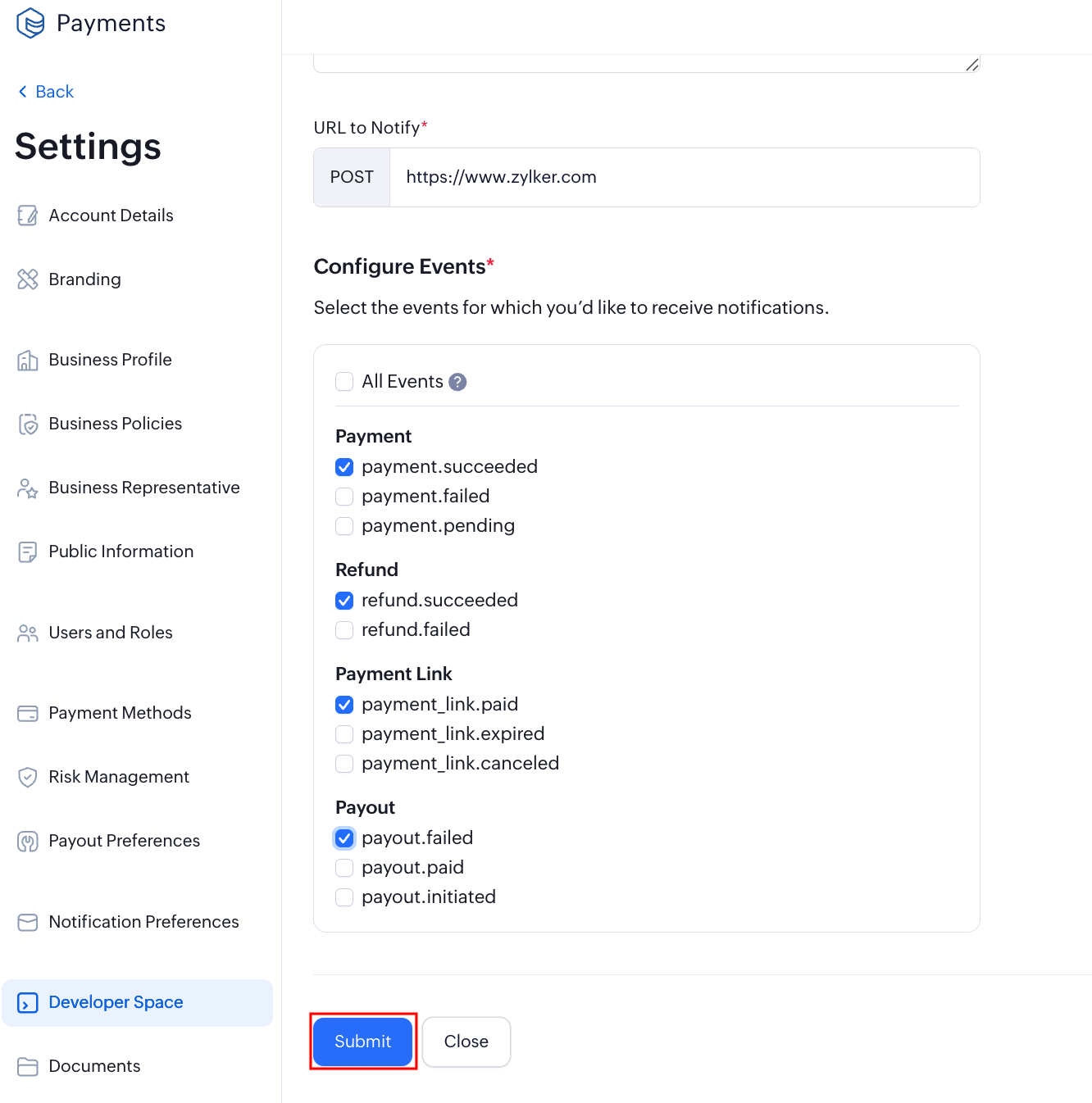Click the URL to Notify input field

(x=684, y=178)
